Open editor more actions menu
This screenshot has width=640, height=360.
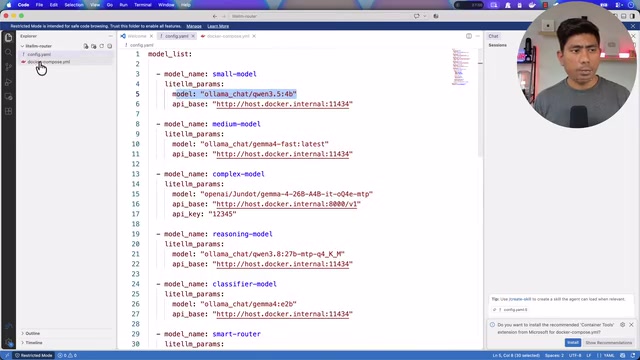pyautogui.click(x=478, y=36)
